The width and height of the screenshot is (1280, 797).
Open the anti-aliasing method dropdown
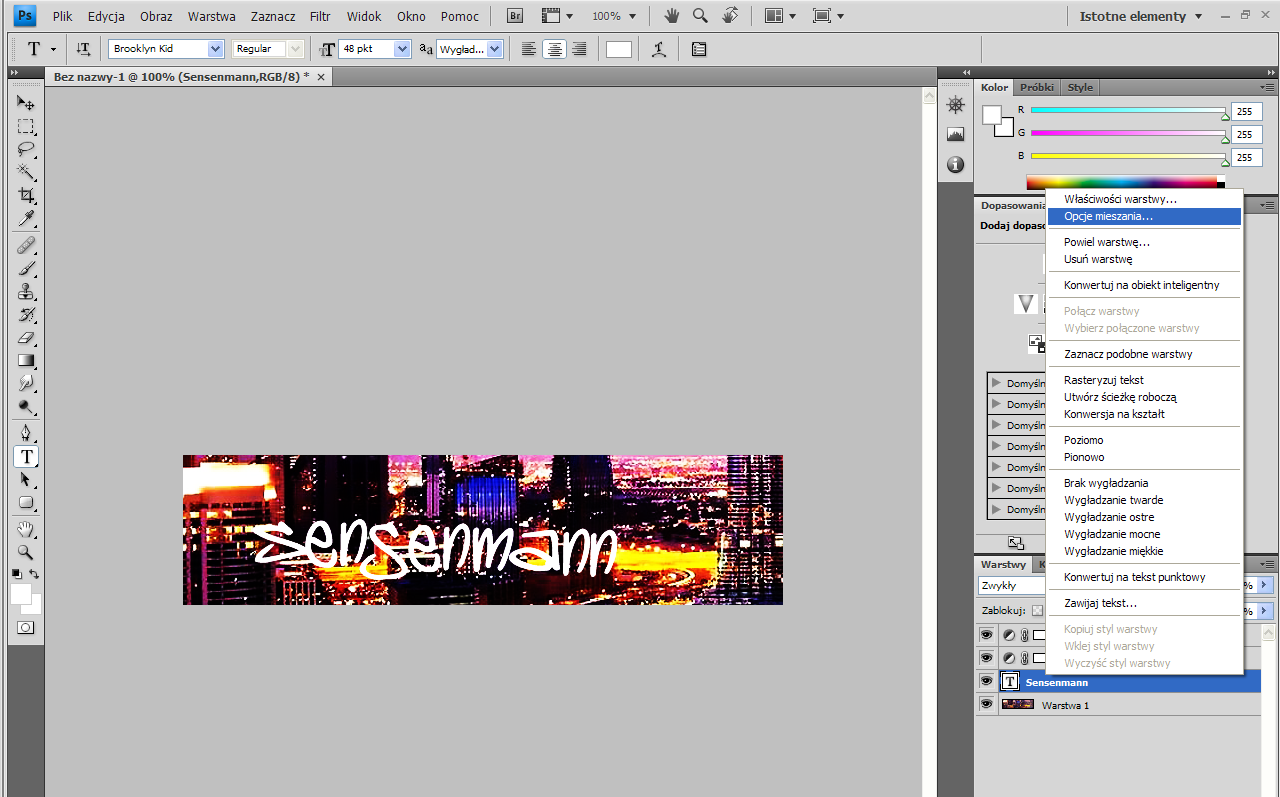click(495, 49)
